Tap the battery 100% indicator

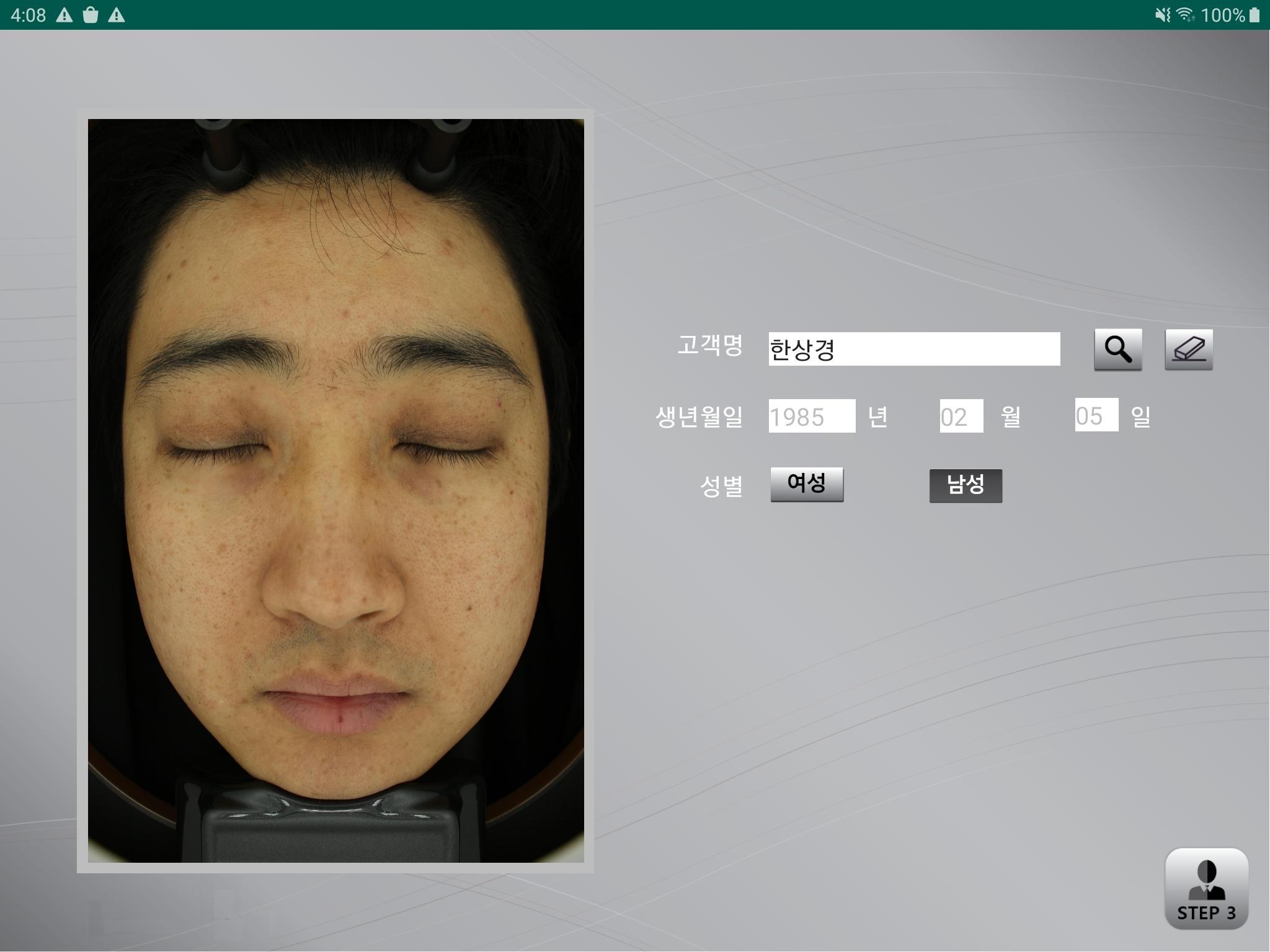coord(1230,15)
